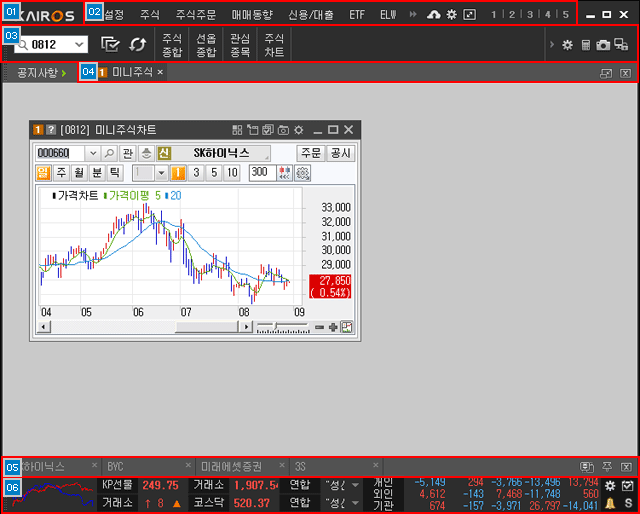Switch to virtual screen 2
Image resolution: width=640 pixels, height=514 pixels.
(x=512, y=15)
